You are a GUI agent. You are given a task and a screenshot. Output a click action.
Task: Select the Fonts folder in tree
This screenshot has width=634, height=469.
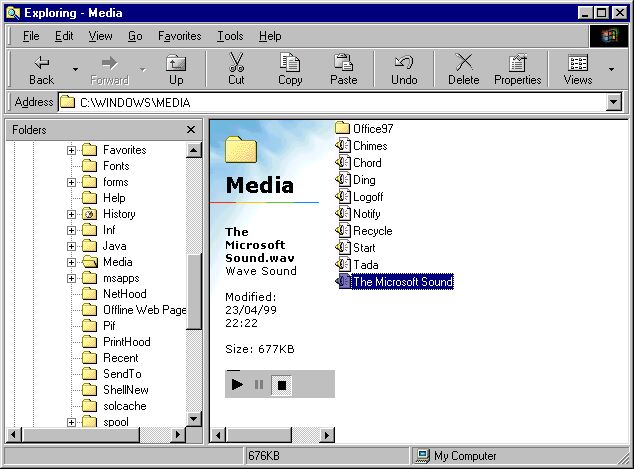pos(106,166)
